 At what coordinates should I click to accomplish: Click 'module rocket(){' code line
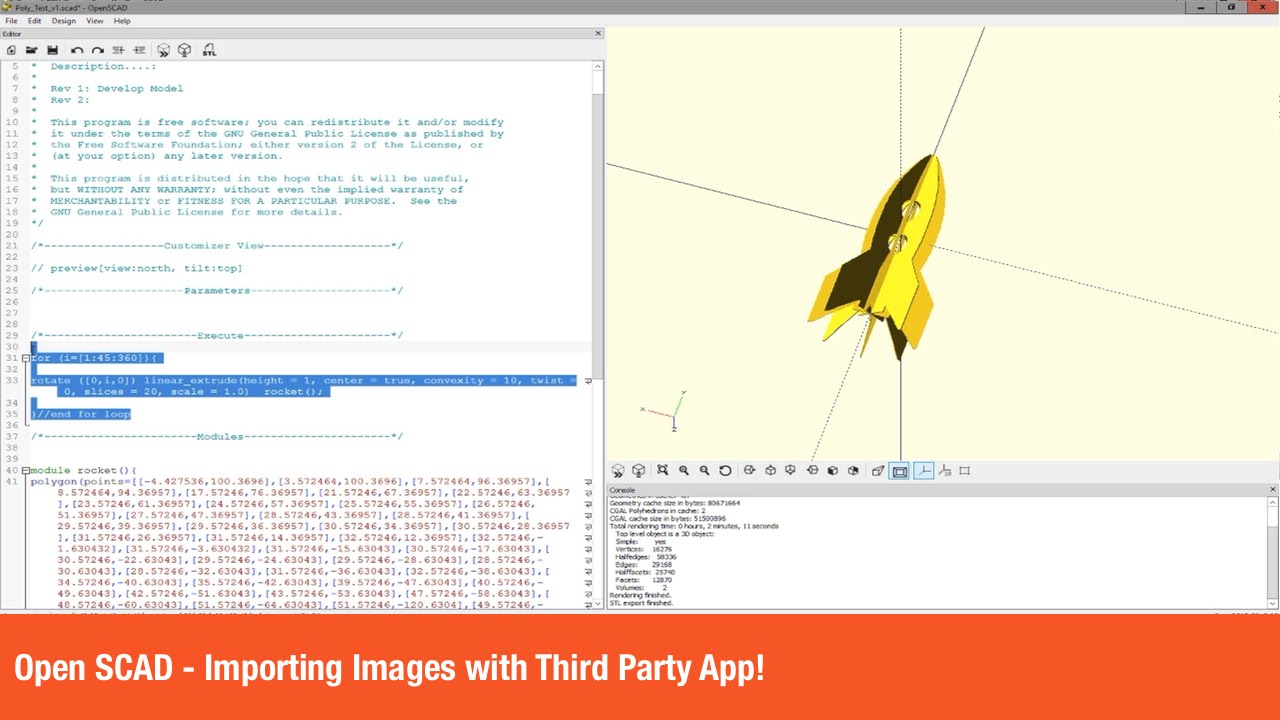click(83, 470)
